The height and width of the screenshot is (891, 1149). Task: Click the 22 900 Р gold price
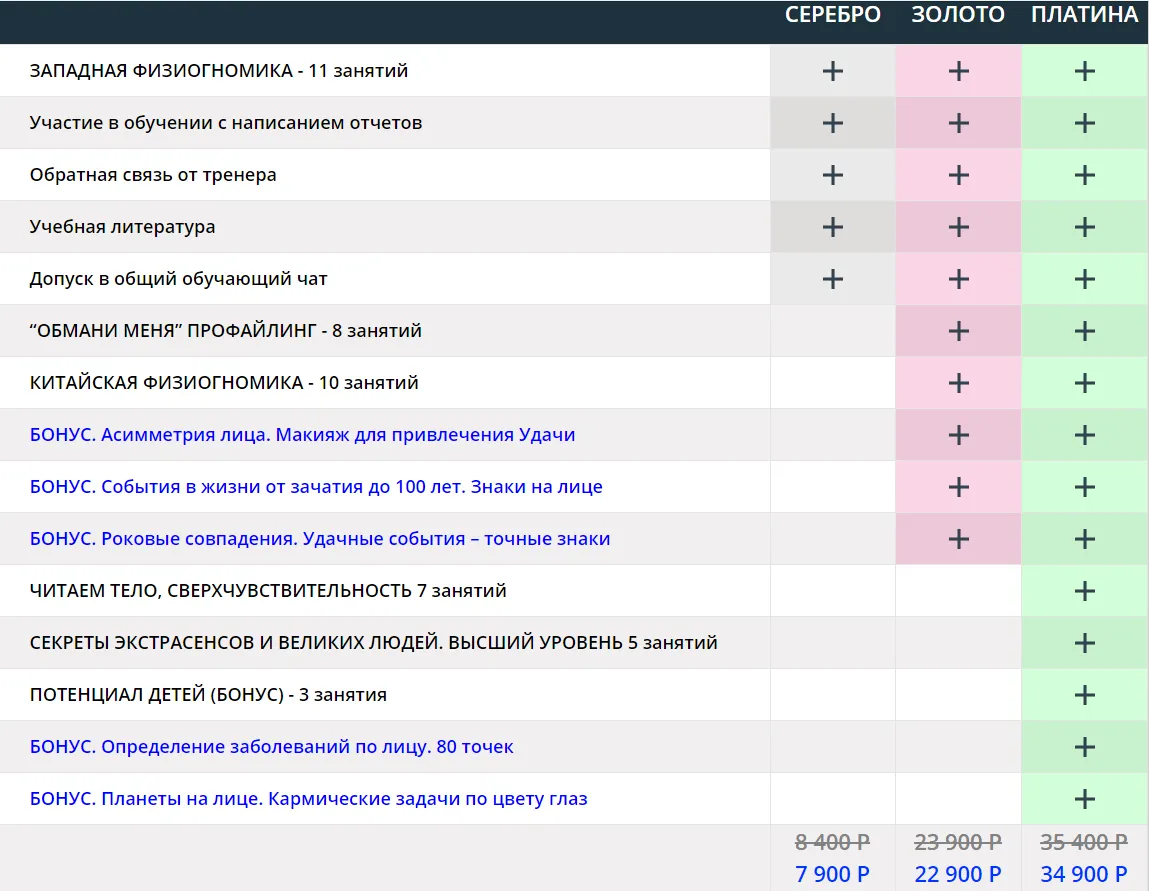click(958, 874)
